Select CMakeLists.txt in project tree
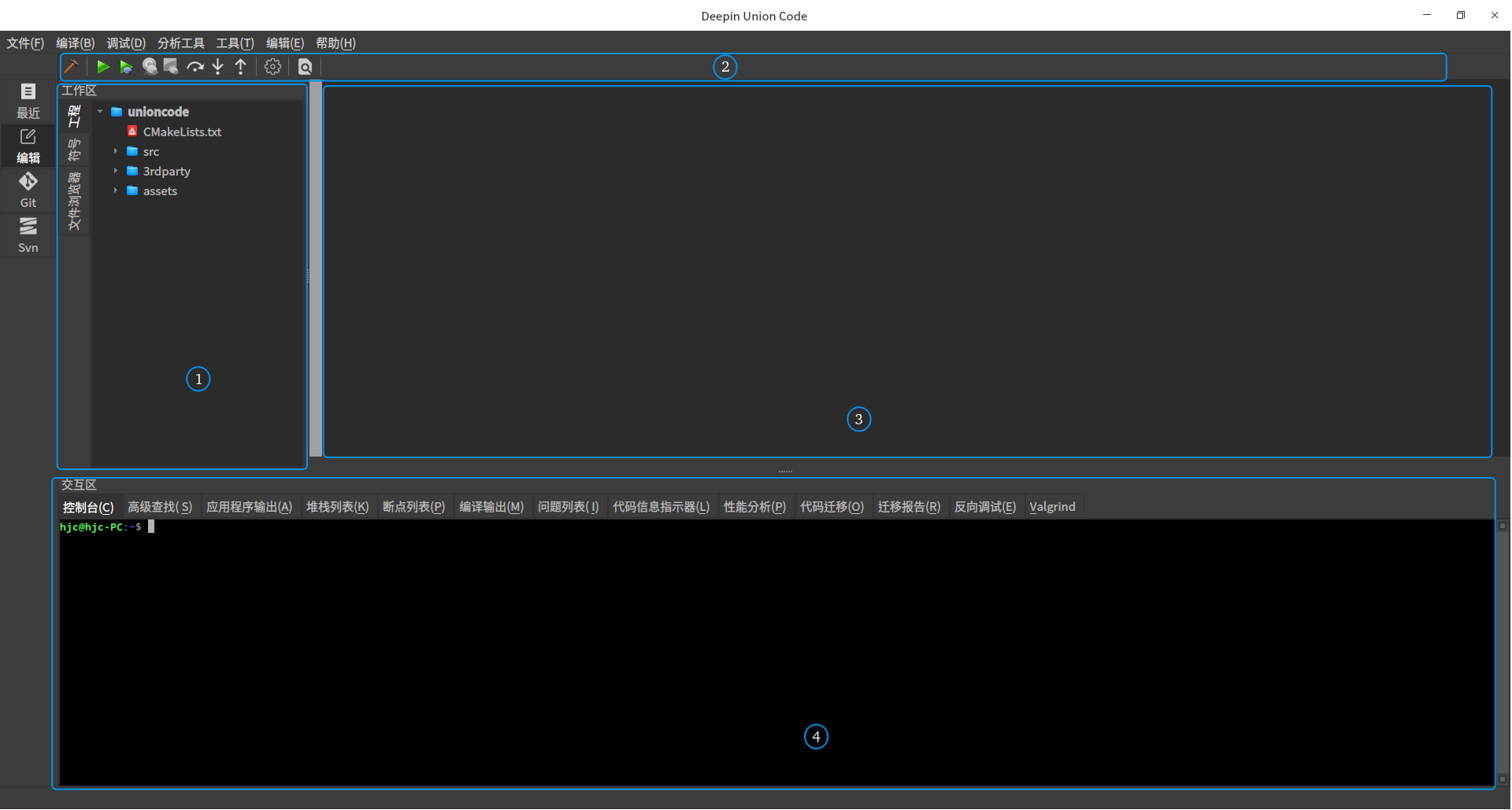The height and width of the screenshot is (810, 1512). point(183,131)
